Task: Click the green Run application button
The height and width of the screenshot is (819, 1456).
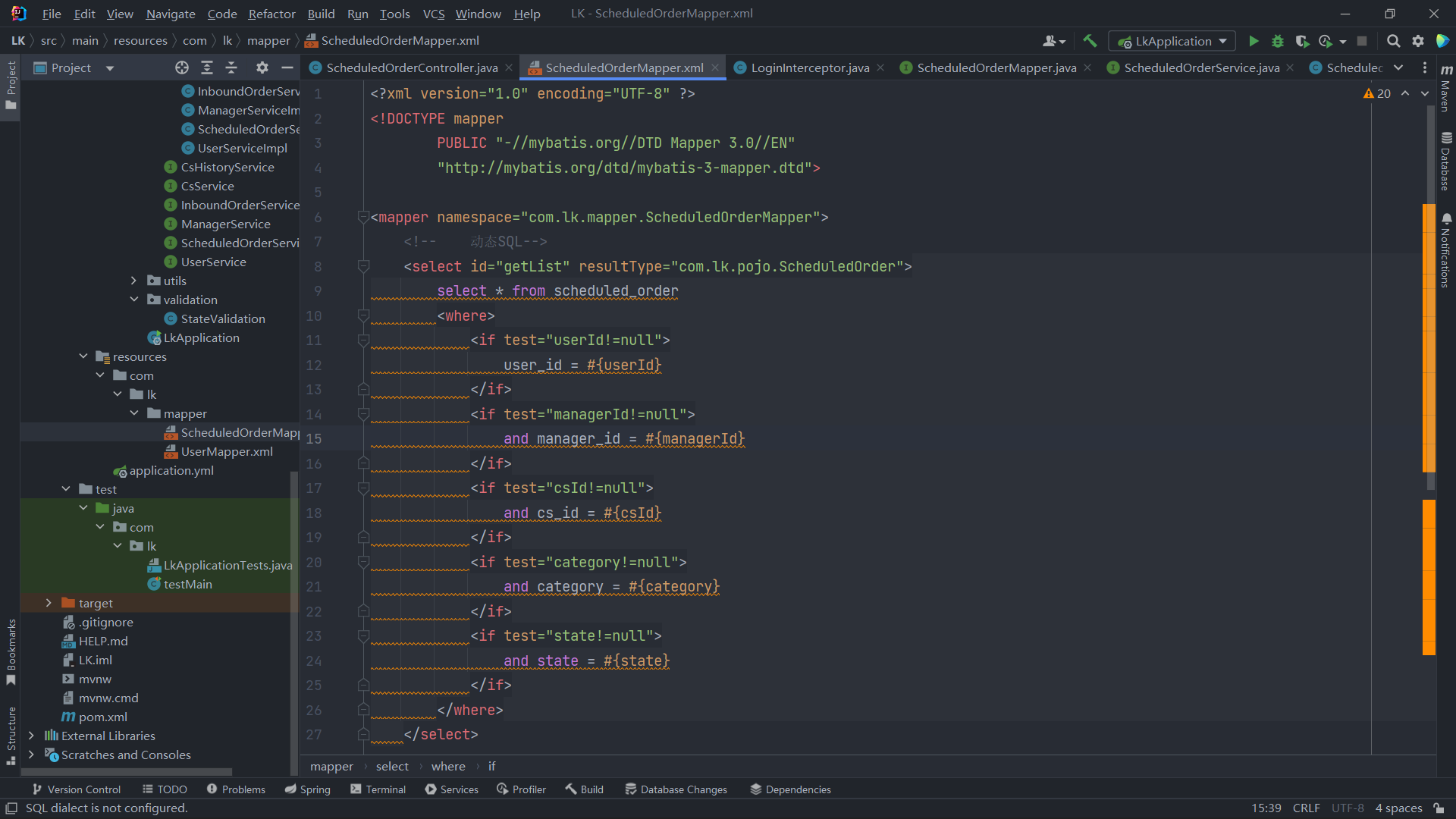Action: point(1254,41)
